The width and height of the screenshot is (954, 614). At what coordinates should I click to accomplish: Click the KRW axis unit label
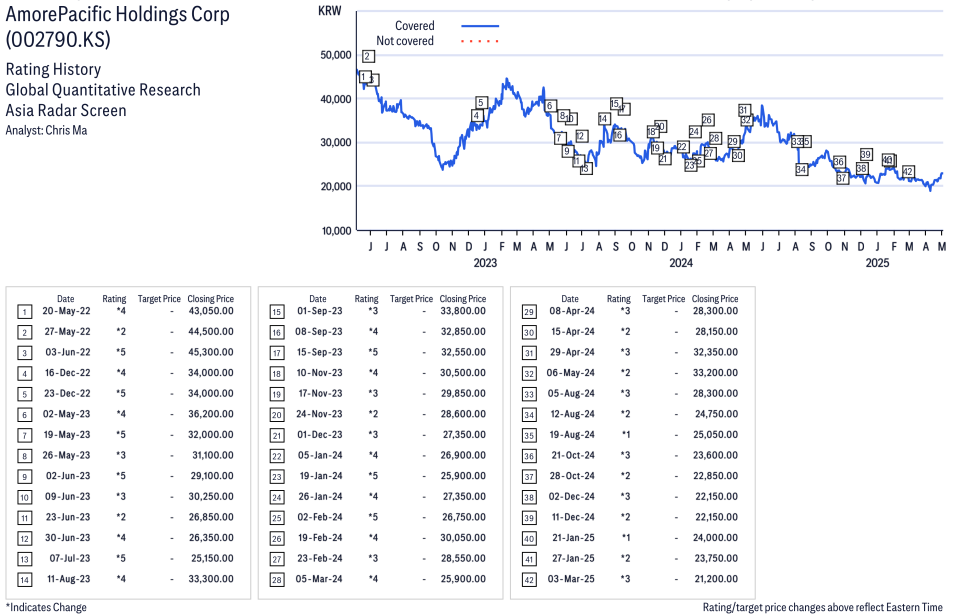(x=330, y=11)
